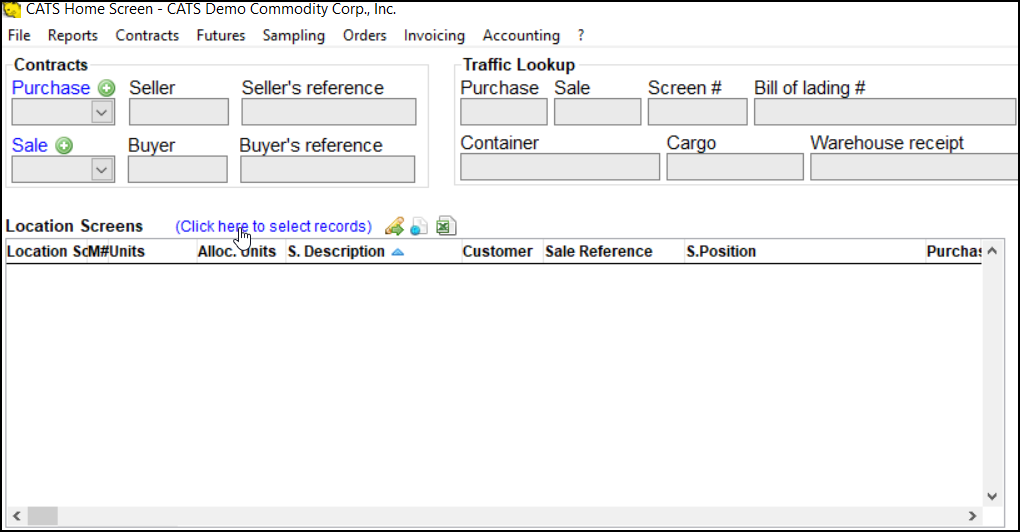The width and height of the screenshot is (1020, 532).
Task: Click into the Buyer's reference field
Action: [x=327, y=169]
